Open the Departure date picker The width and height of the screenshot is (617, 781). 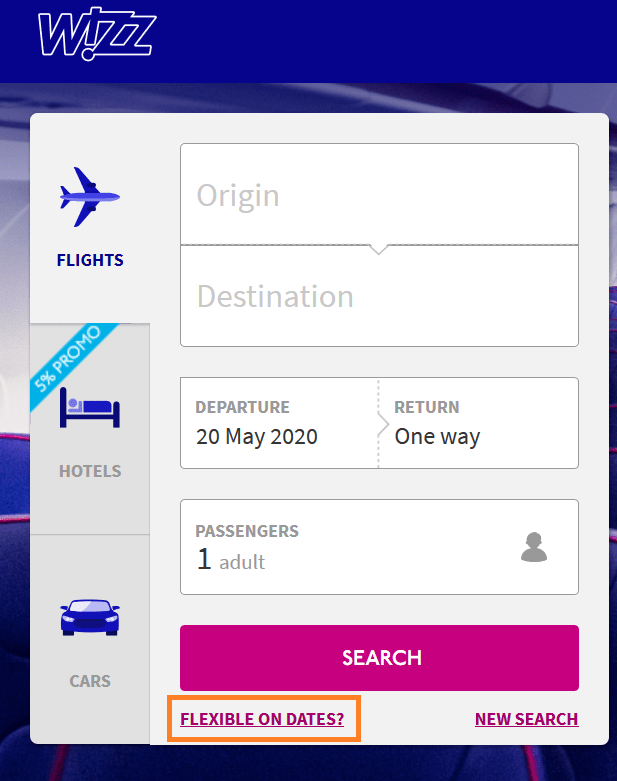pos(279,423)
